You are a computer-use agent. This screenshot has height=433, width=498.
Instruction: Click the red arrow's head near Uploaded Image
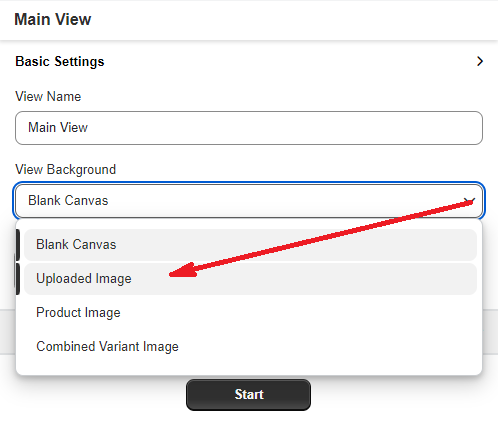[x=183, y=270]
